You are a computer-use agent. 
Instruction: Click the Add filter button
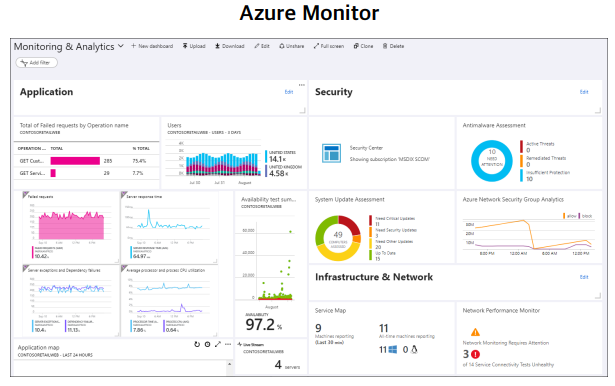[36, 63]
